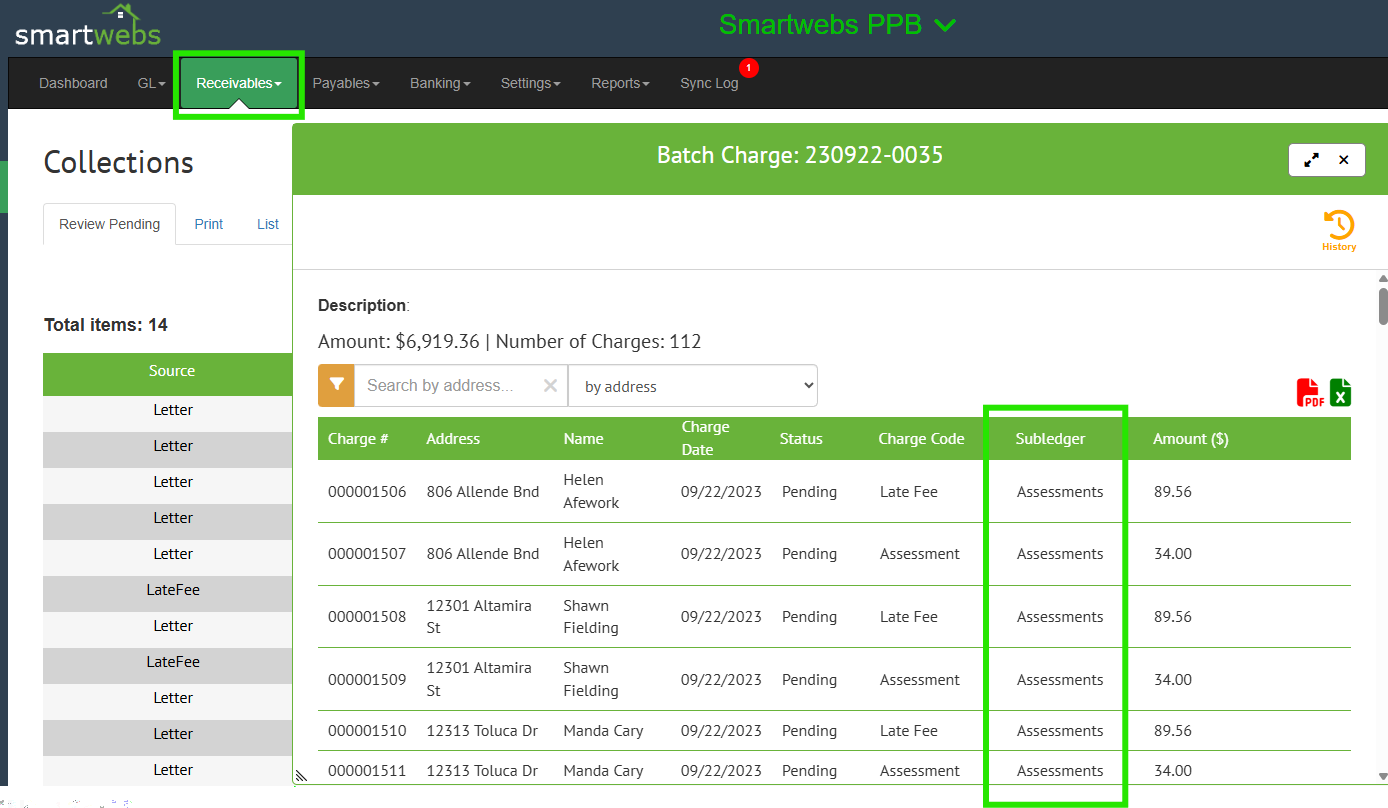Sort by the Amount ($) column header
This screenshot has width=1388, height=808.
click(1190, 438)
